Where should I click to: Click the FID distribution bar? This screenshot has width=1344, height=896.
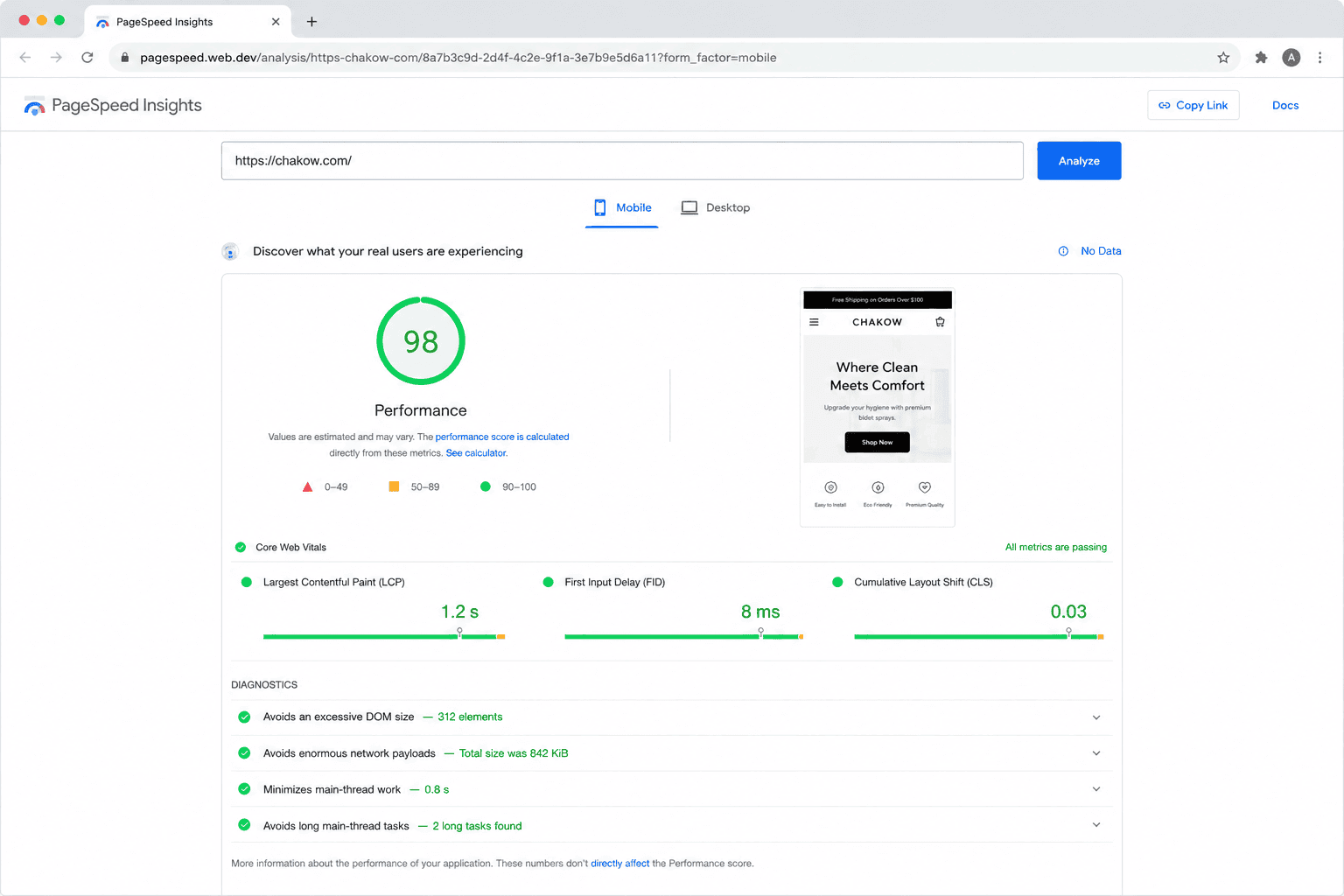tap(684, 637)
